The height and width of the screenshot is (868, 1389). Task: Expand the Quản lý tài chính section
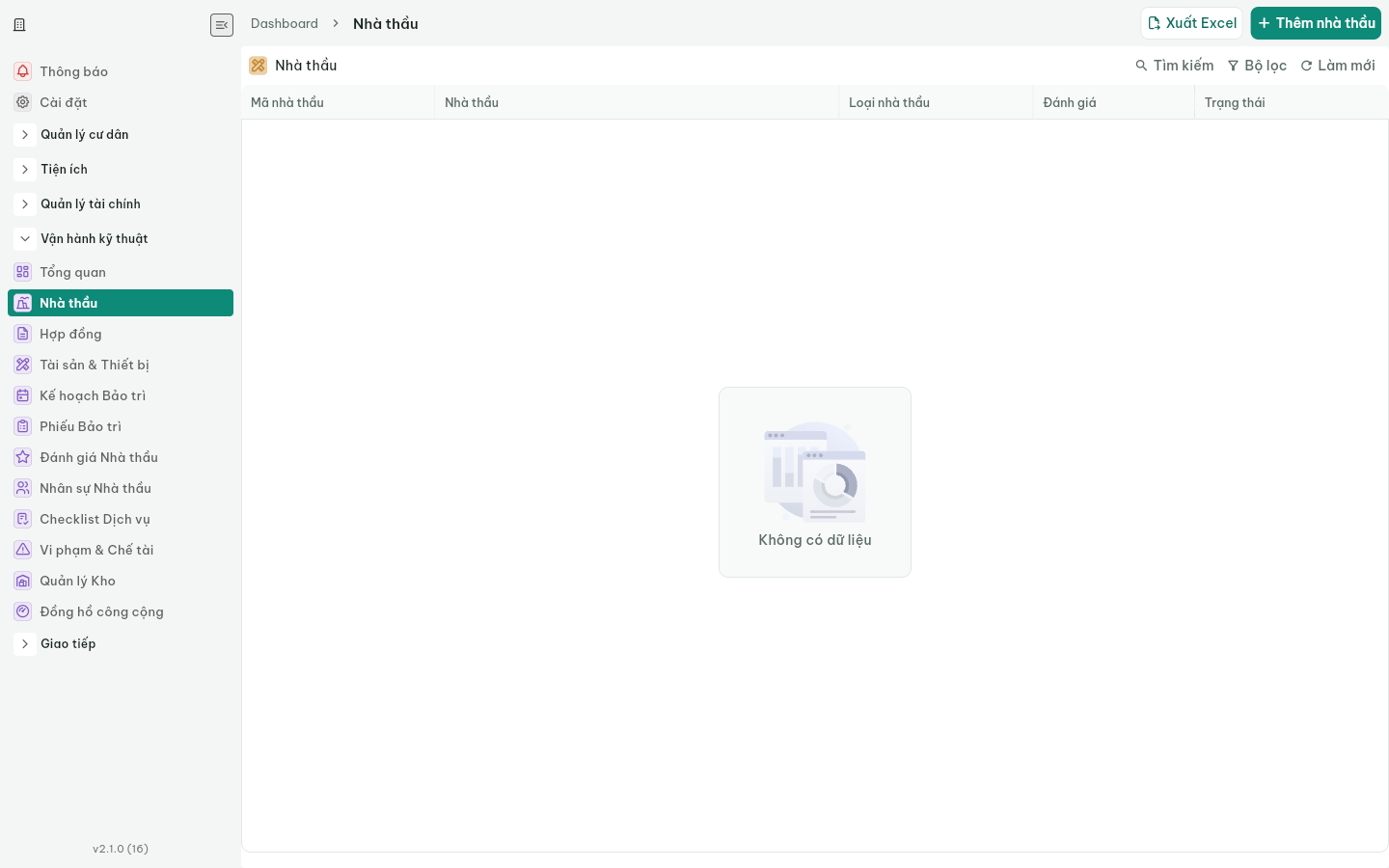25,204
